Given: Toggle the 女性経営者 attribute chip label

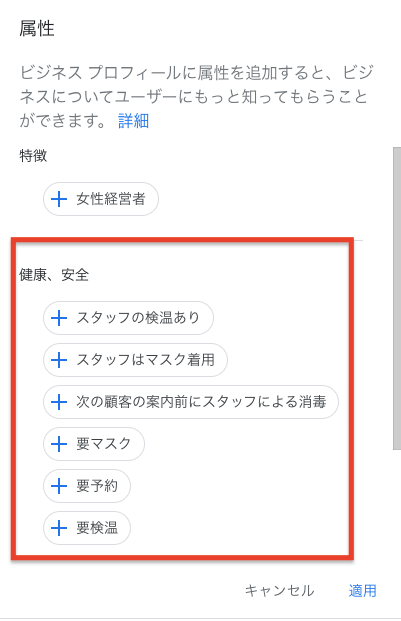Looking at the screenshot, I should (111, 199).
